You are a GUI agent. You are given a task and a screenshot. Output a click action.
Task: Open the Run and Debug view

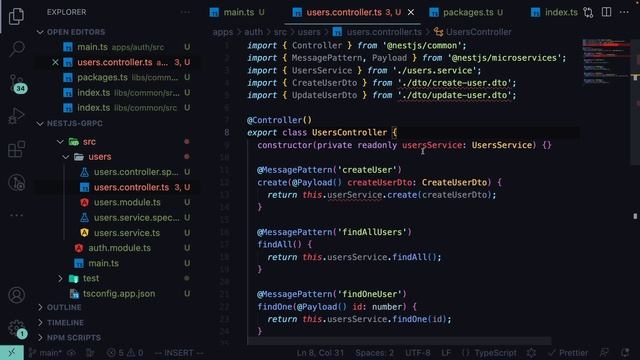pos(16,116)
